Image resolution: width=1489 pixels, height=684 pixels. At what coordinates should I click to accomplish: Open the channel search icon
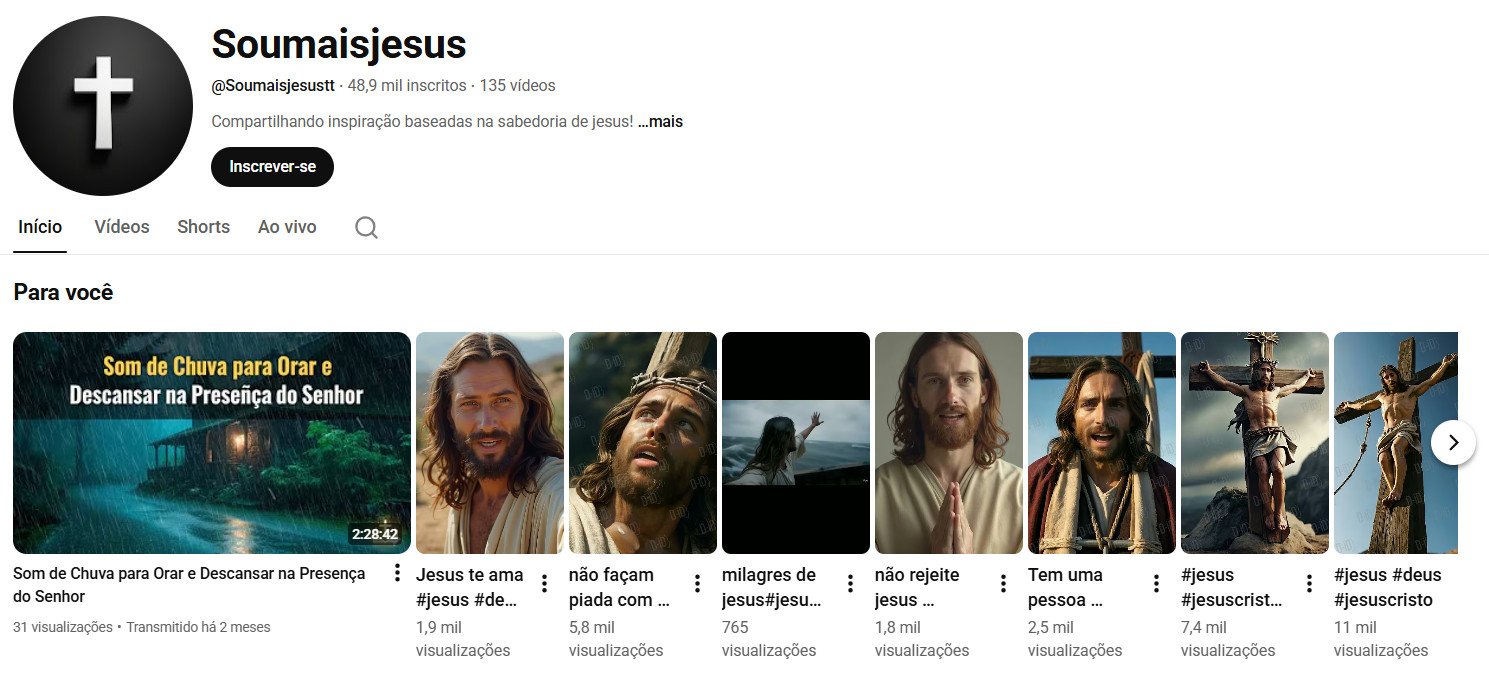366,227
